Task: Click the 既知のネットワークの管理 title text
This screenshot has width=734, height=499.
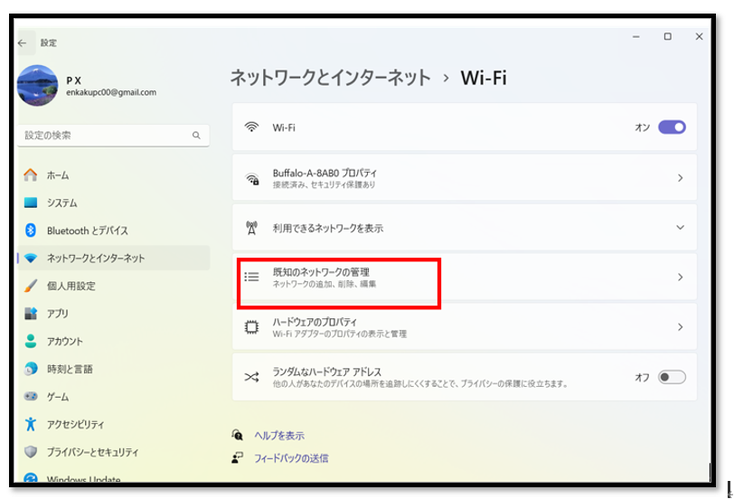Action: tap(321, 272)
